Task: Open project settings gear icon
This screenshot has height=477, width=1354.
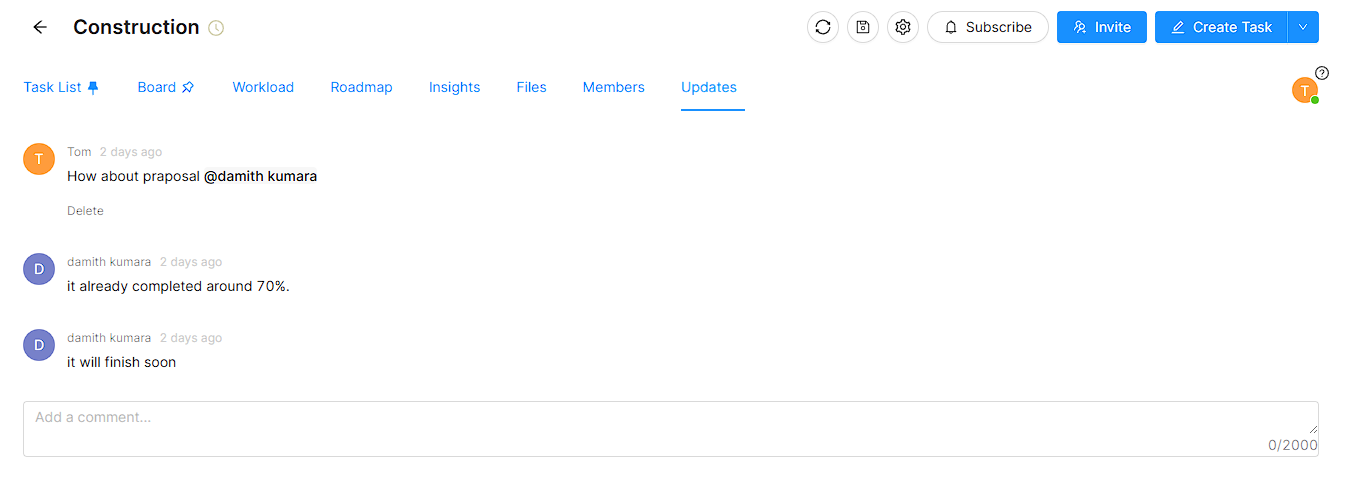Action: [x=903, y=27]
